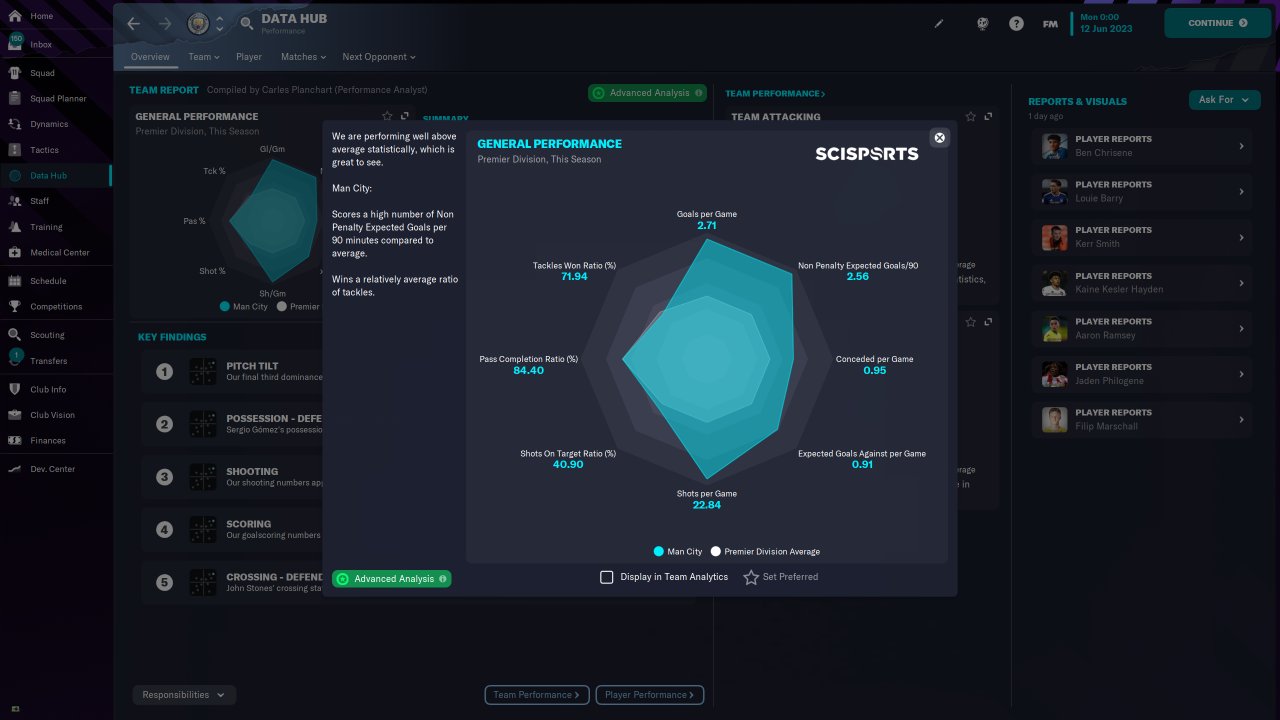1280x720 pixels.
Task: Click the Player Performance button
Action: point(650,695)
